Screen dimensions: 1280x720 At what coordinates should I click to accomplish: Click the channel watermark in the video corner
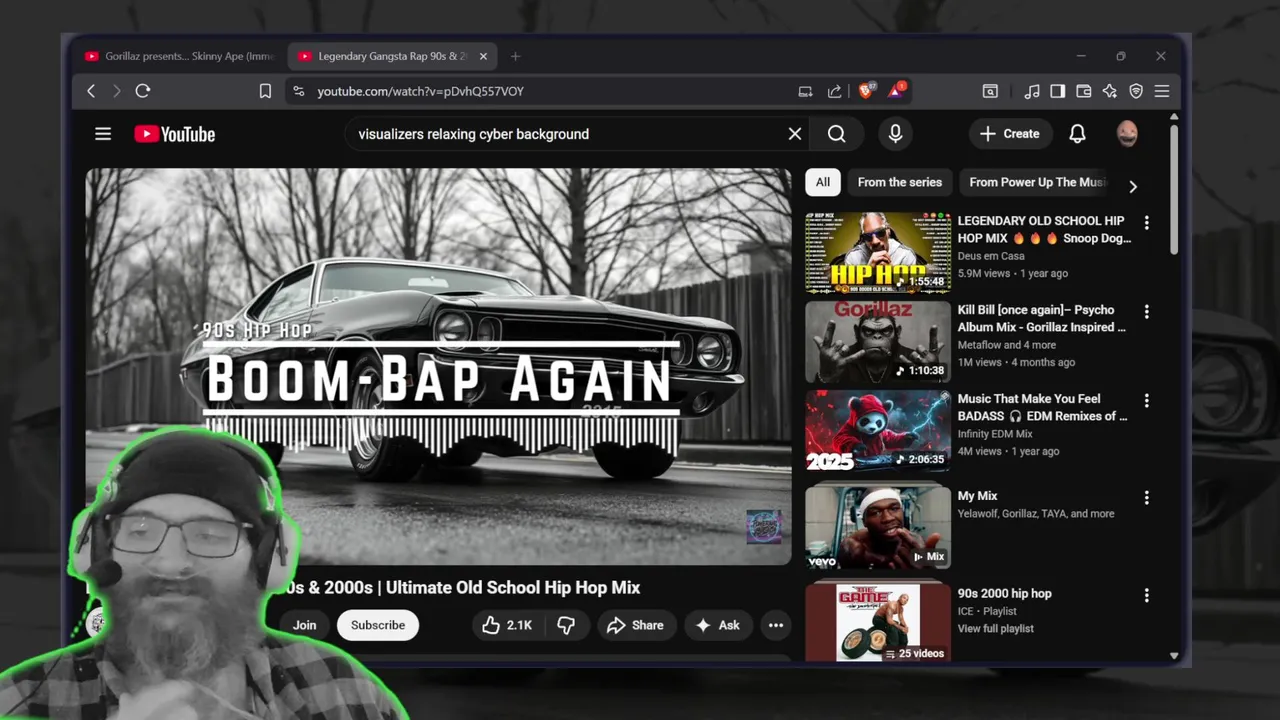coord(765,527)
